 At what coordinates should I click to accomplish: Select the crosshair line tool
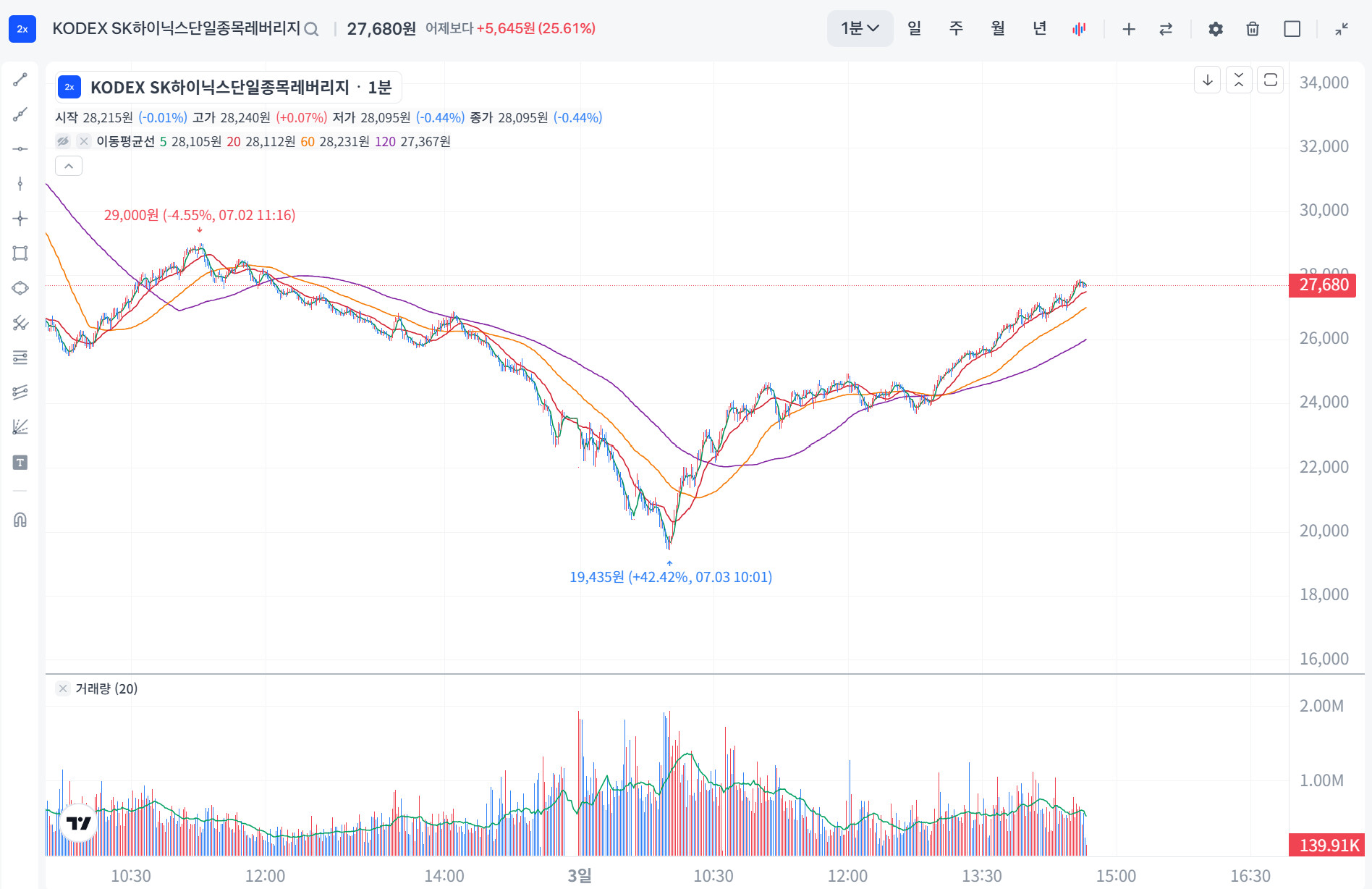(x=20, y=219)
